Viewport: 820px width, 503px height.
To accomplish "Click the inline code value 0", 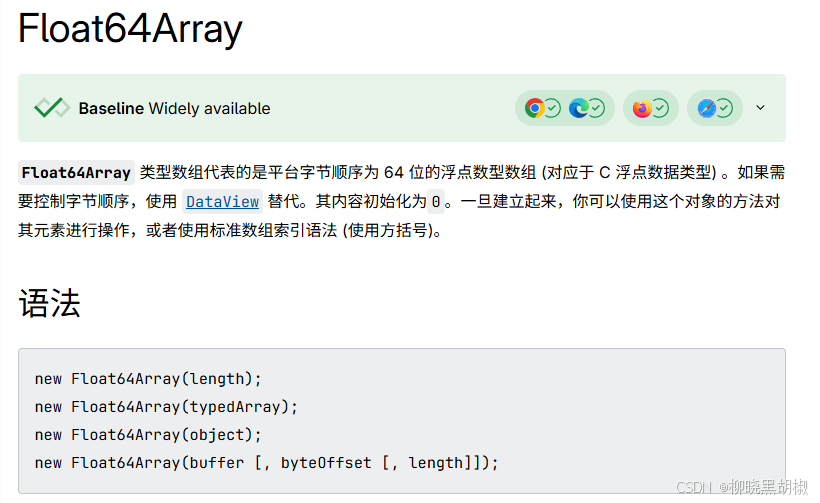I will click(x=436, y=202).
